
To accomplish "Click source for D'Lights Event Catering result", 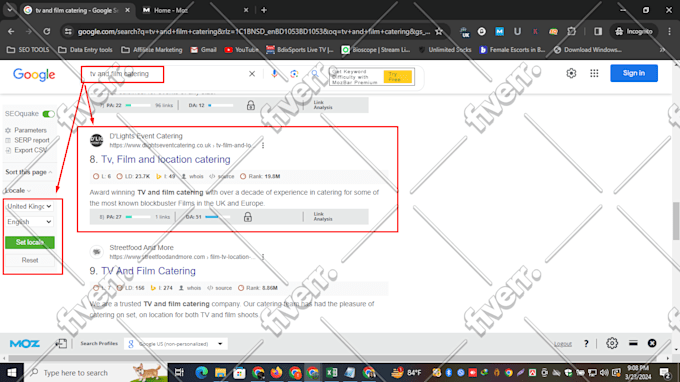I will (222, 176).
